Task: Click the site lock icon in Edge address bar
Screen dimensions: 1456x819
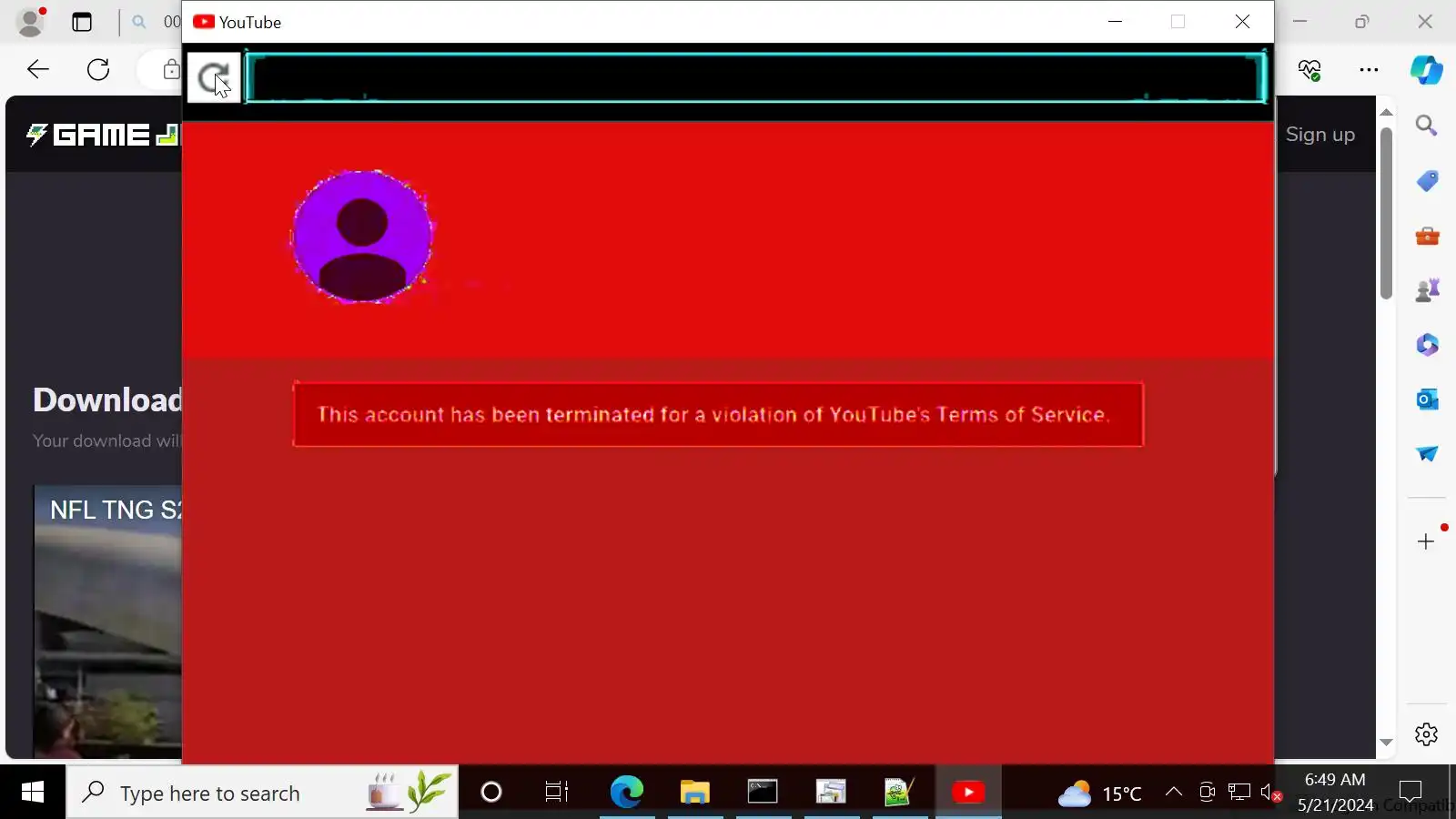Action: [x=171, y=69]
